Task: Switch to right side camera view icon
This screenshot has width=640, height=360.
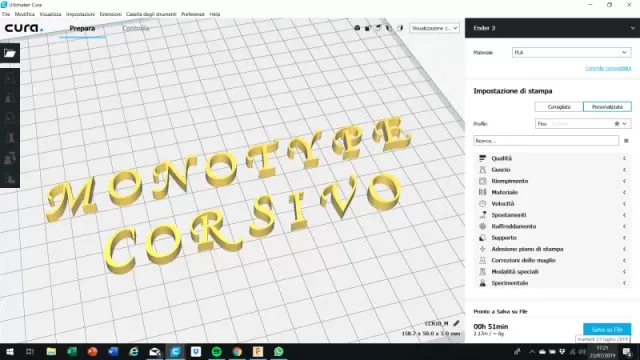Action: [x=400, y=28]
